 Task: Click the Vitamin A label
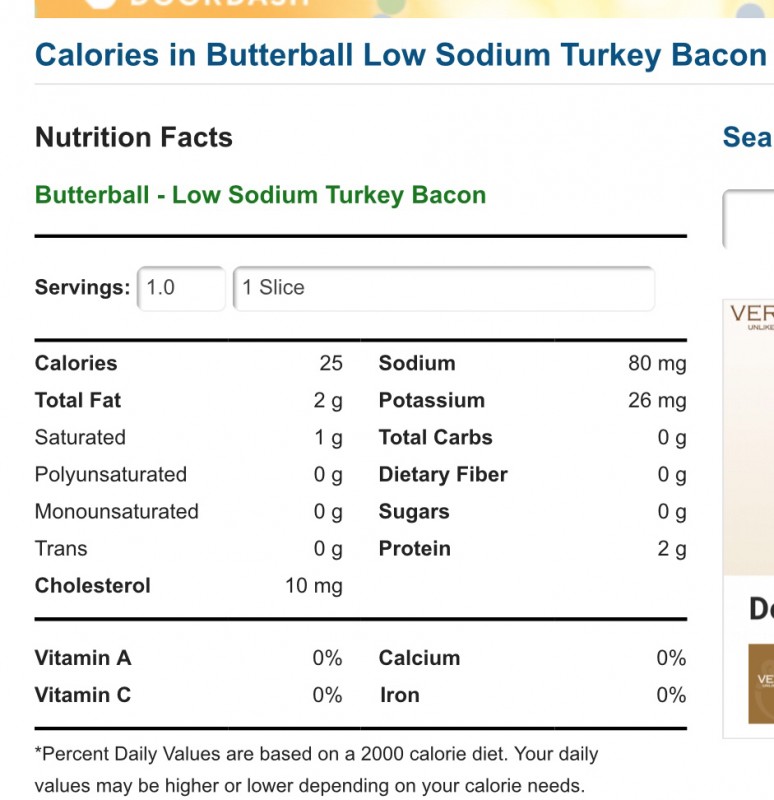83,658
